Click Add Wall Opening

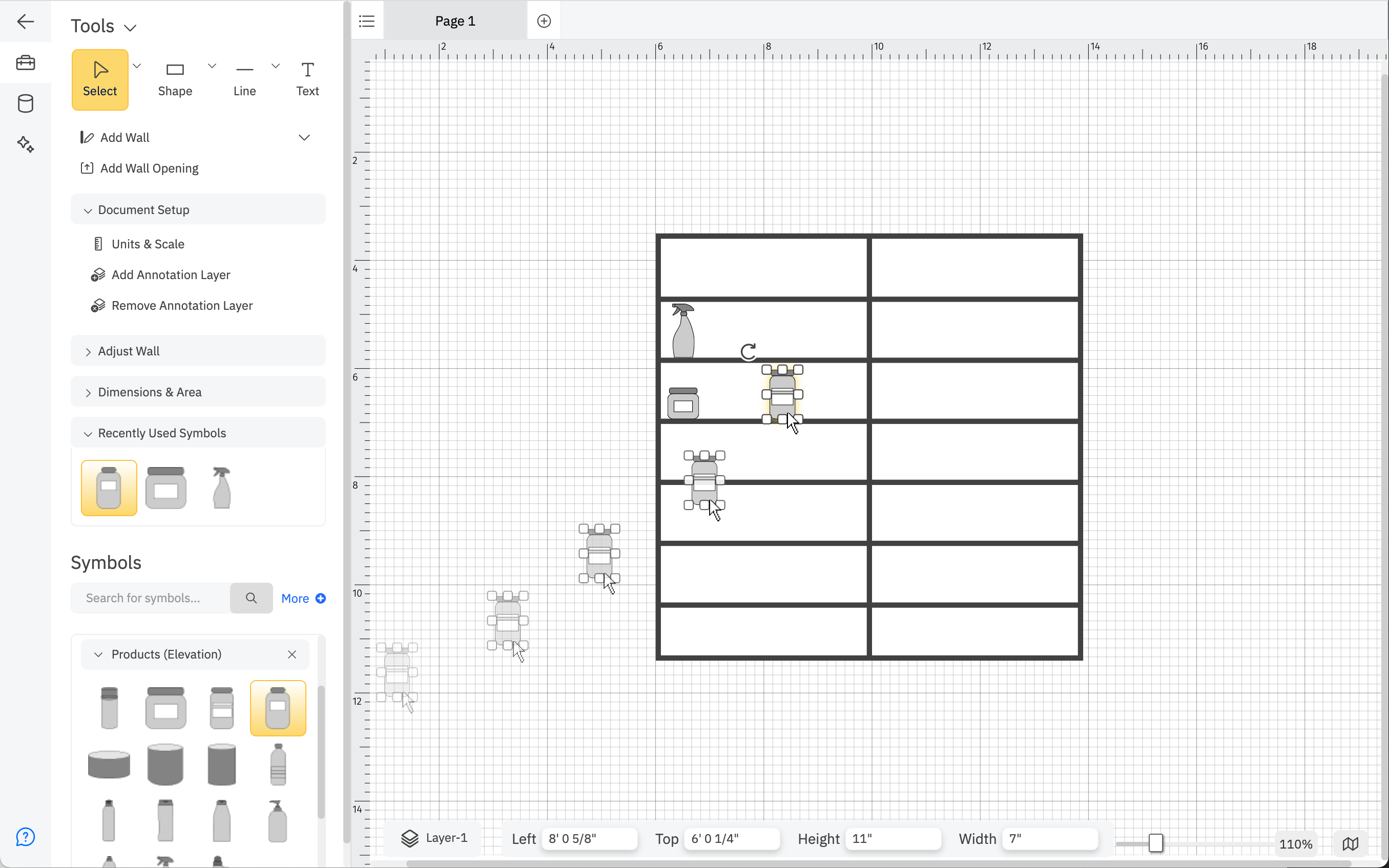(149, 167)
